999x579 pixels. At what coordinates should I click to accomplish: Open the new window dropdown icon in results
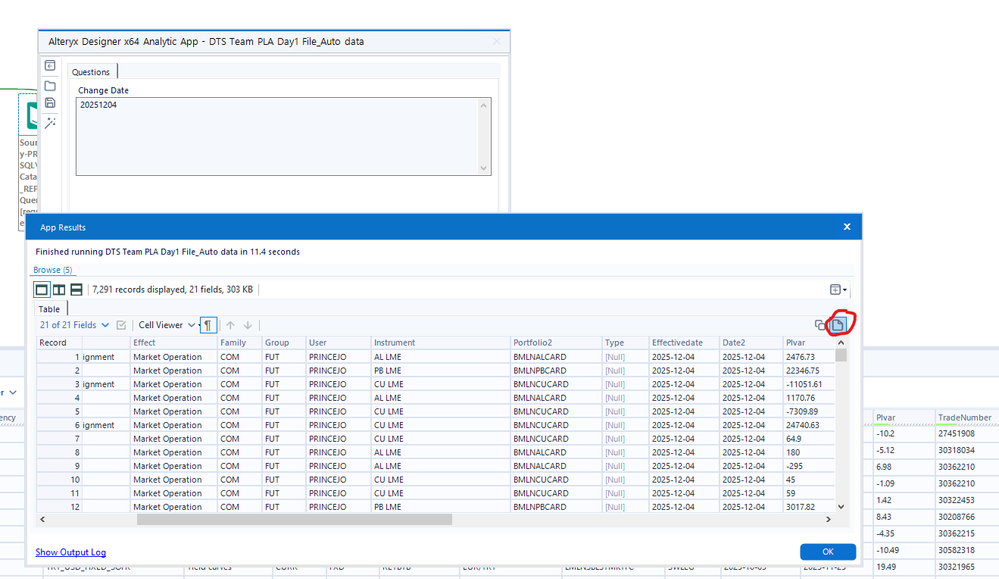click(838, 290)
